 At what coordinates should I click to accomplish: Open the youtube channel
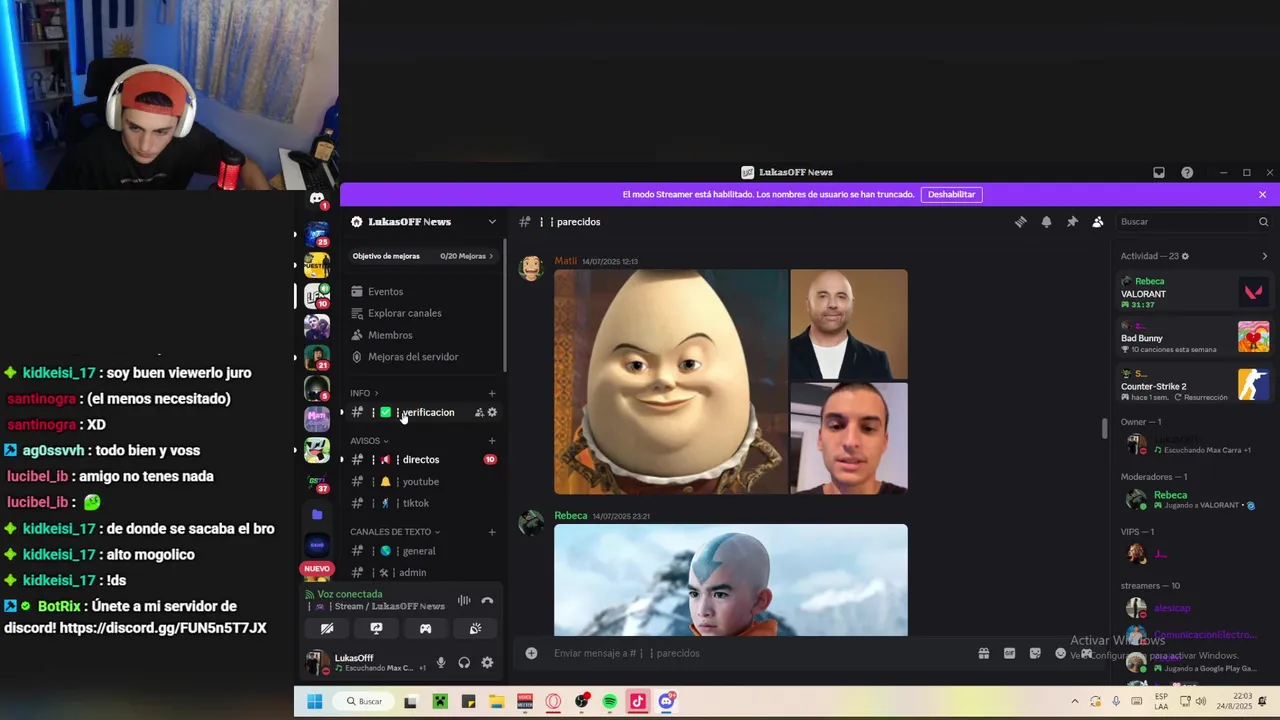[x=423, y=482]
